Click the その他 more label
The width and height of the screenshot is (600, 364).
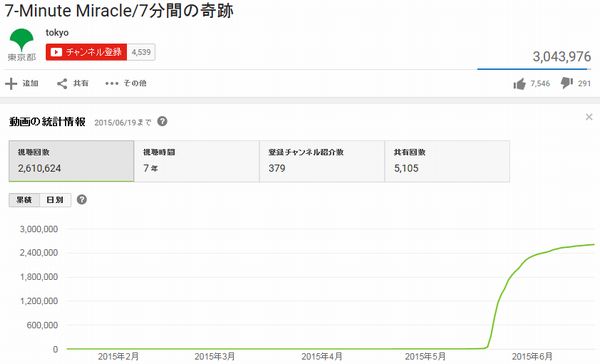135,83
